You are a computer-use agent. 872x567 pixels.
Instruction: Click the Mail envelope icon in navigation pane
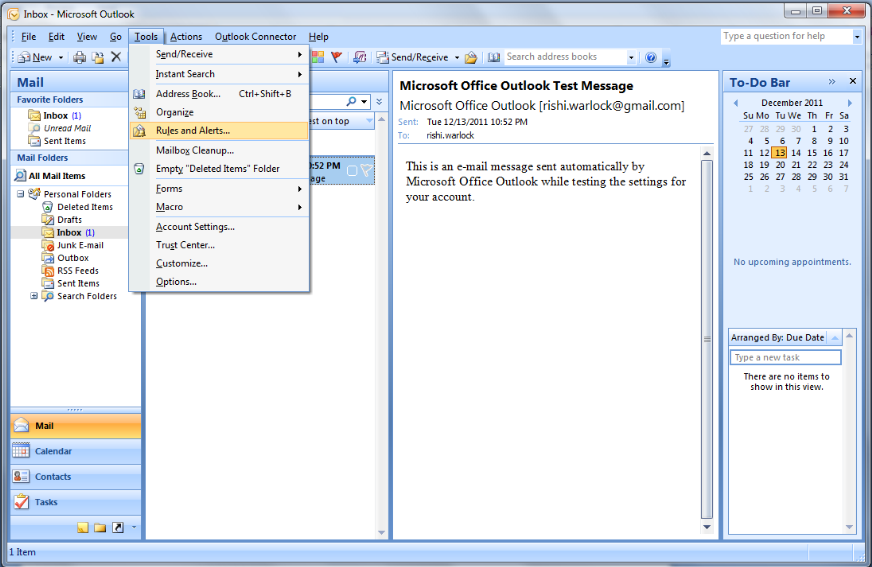21,426
